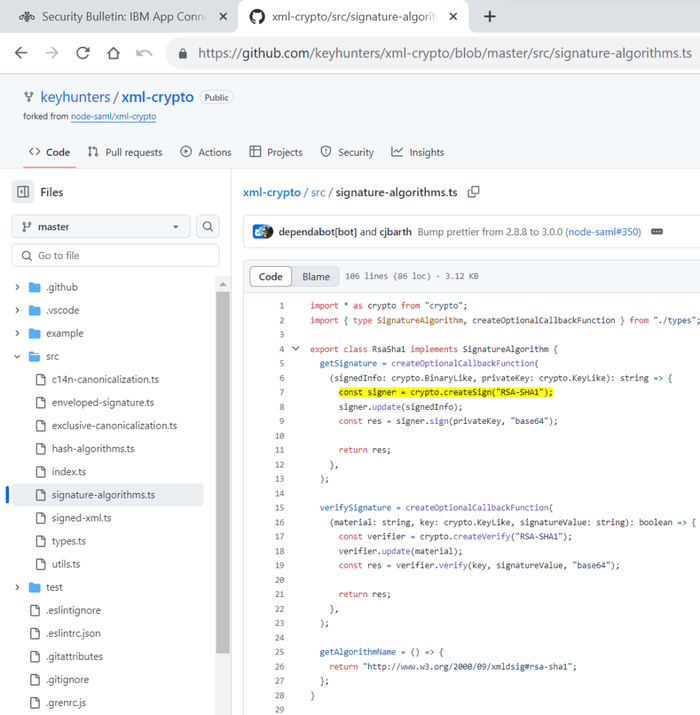Viewport: 700px width, 715px height.
Task: Click src breadcrumb link
Action: (x=318, y=192)
